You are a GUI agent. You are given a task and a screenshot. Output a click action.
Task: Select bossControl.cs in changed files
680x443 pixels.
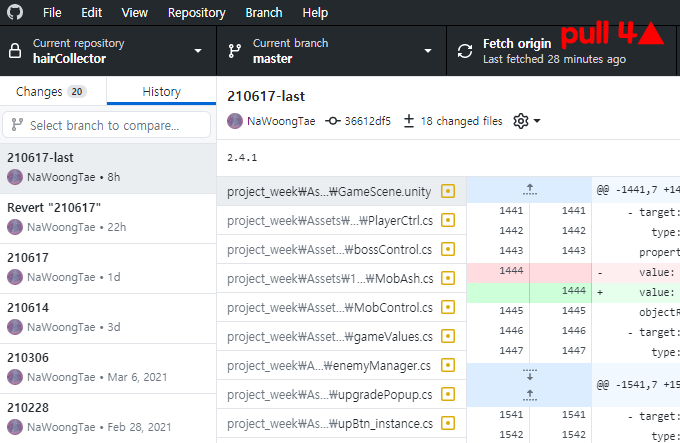(342, 249)
